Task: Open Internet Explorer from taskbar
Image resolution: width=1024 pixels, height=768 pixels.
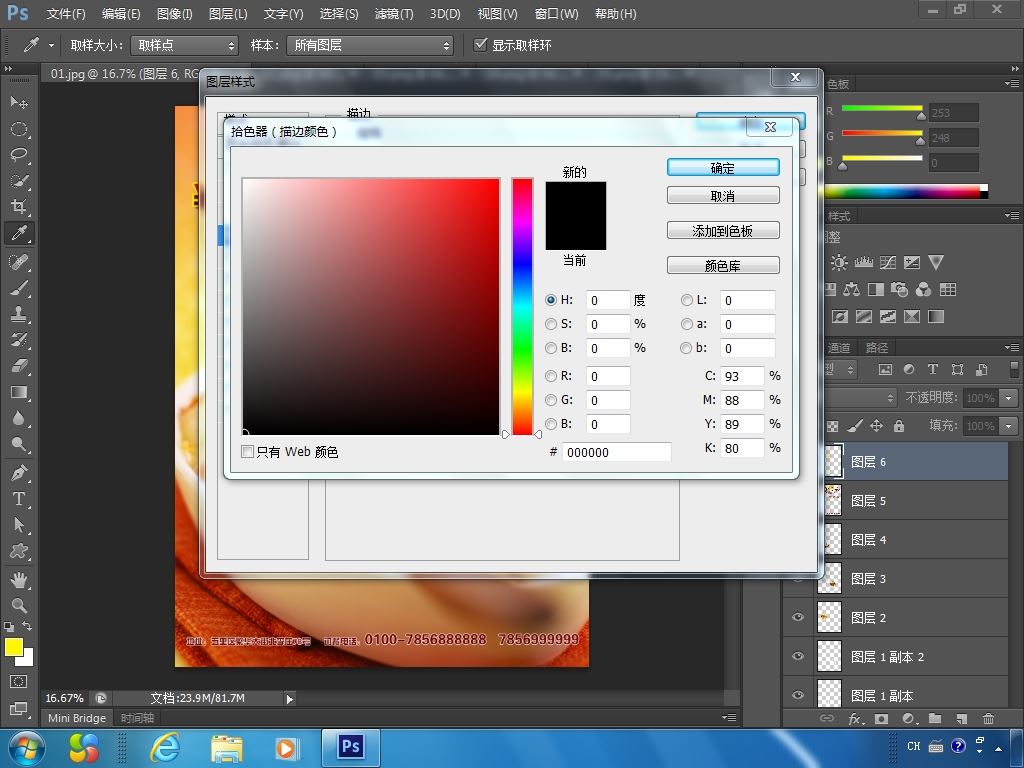Action: [x=165, y=747]
